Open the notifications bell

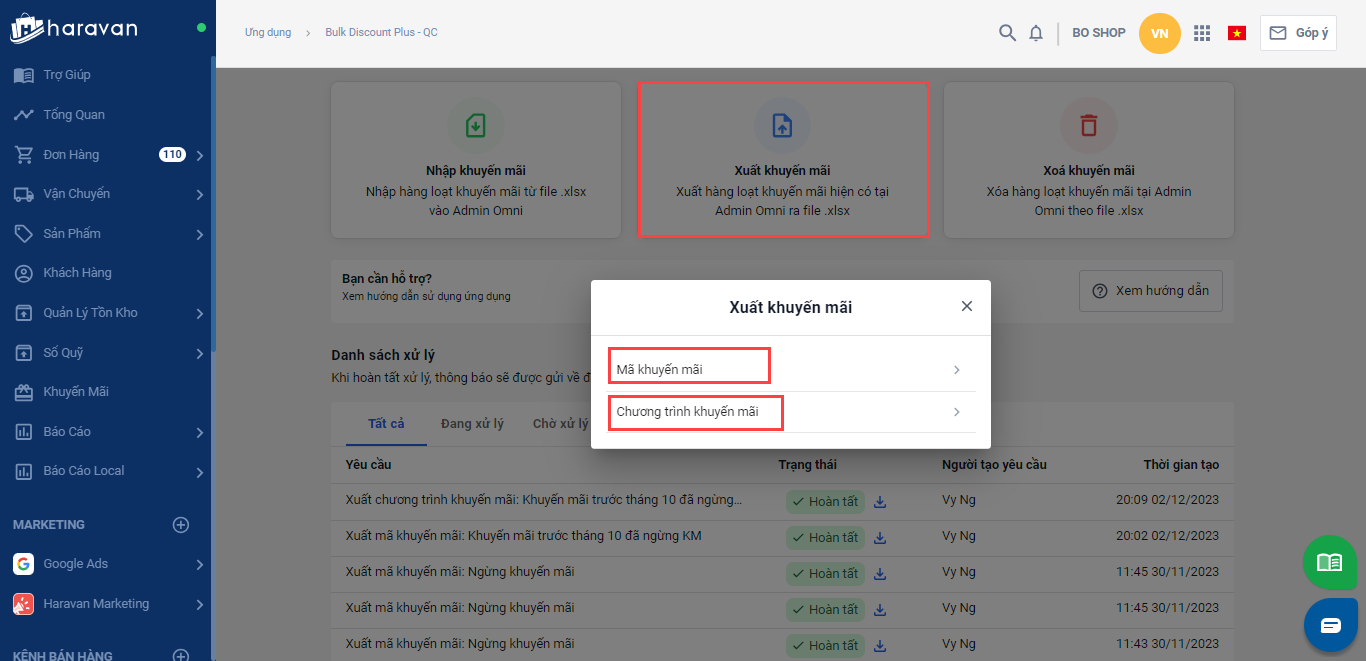pyautogui.click(x=1036, y=33)
